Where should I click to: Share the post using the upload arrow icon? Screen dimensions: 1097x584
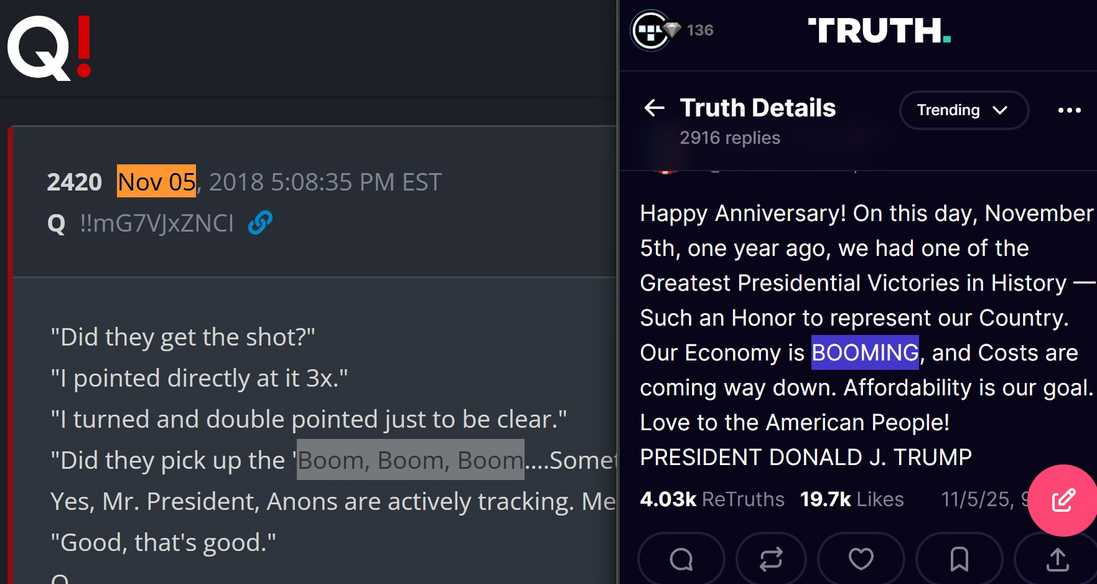tap(1057, 559)
